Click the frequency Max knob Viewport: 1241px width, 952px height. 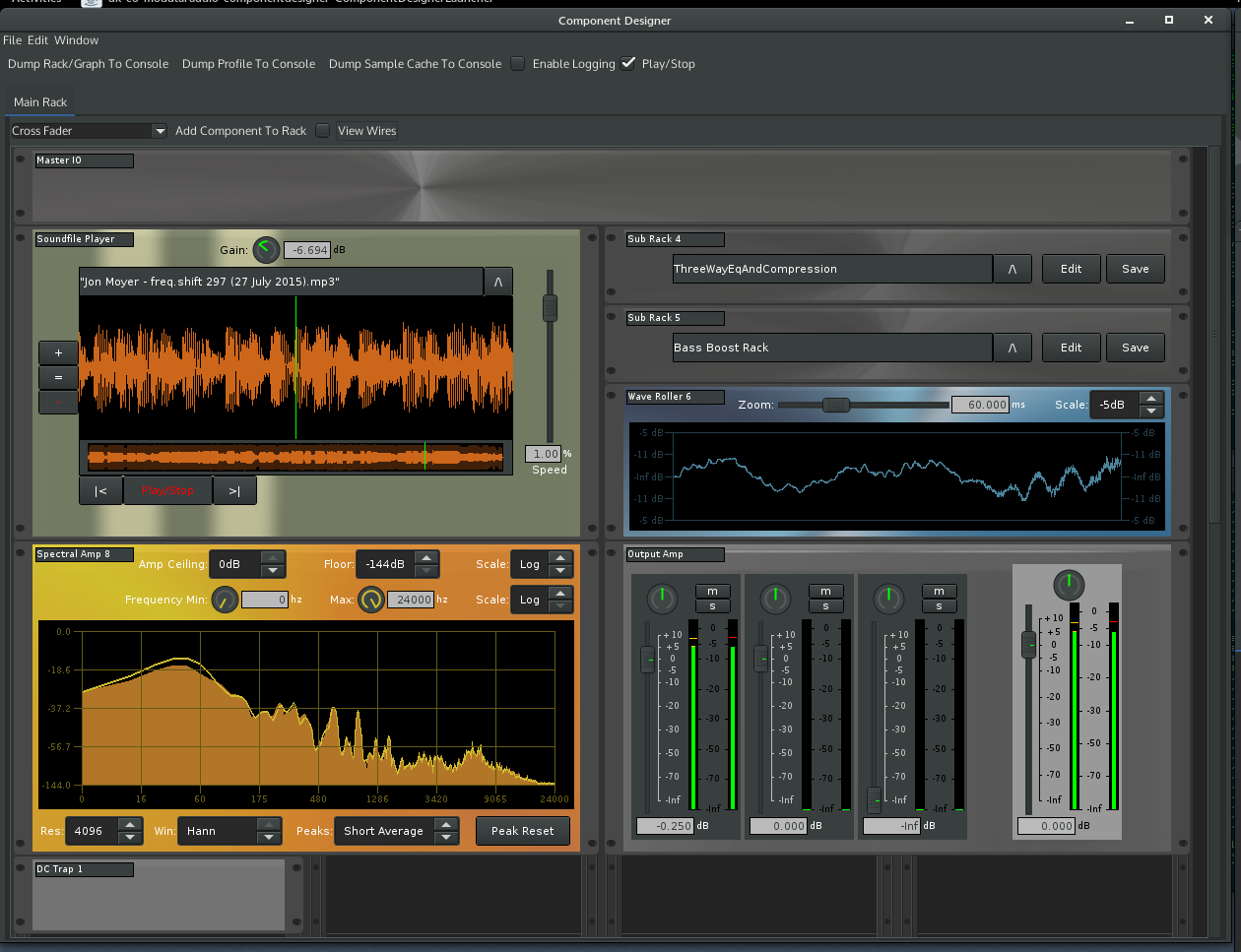pos(371,599)
